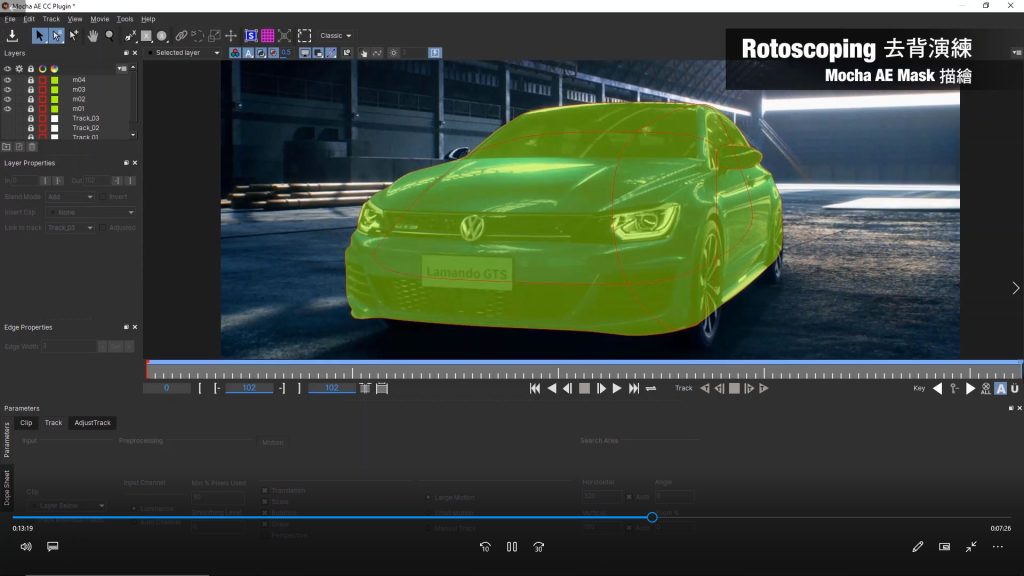Pause the video with the pause button
This screenshot has width=1024, height=576.
[x=511, y=547]
